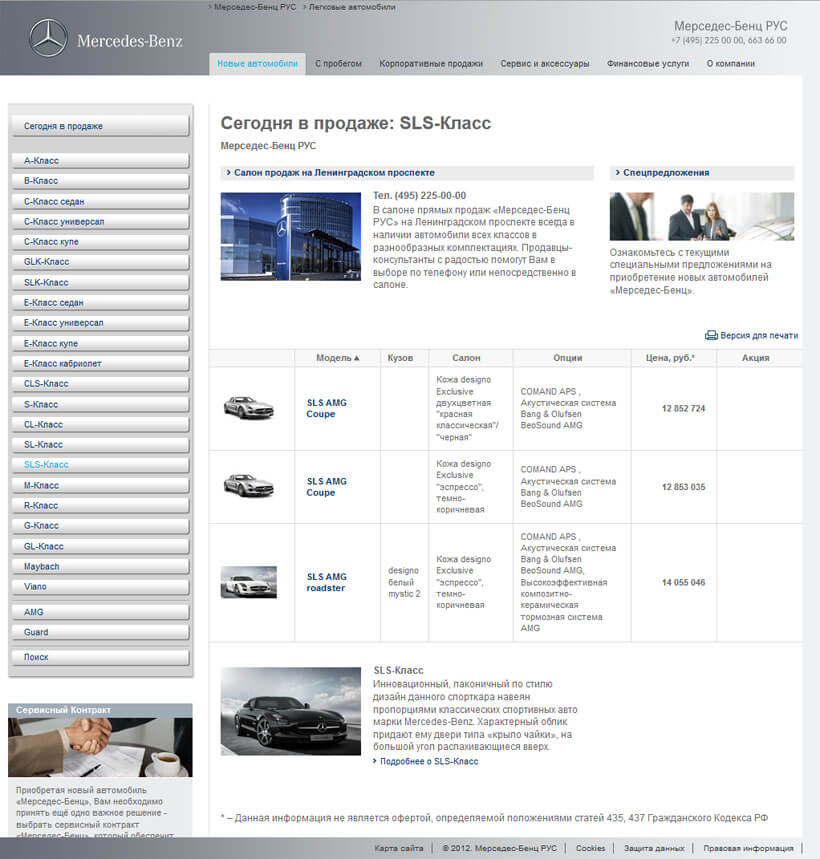Select Guard in the sidebar
This screenshot has width=820, height=859.
(100, 632)
